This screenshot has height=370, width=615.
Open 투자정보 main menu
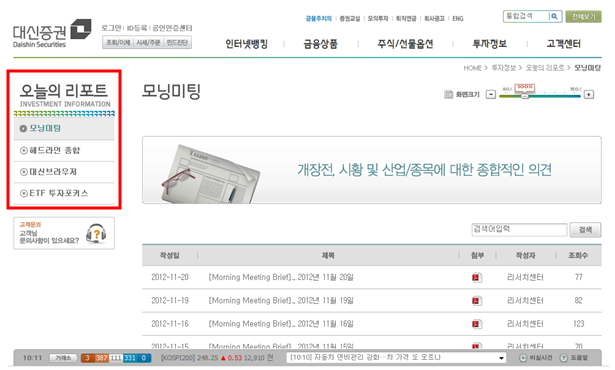489,44
